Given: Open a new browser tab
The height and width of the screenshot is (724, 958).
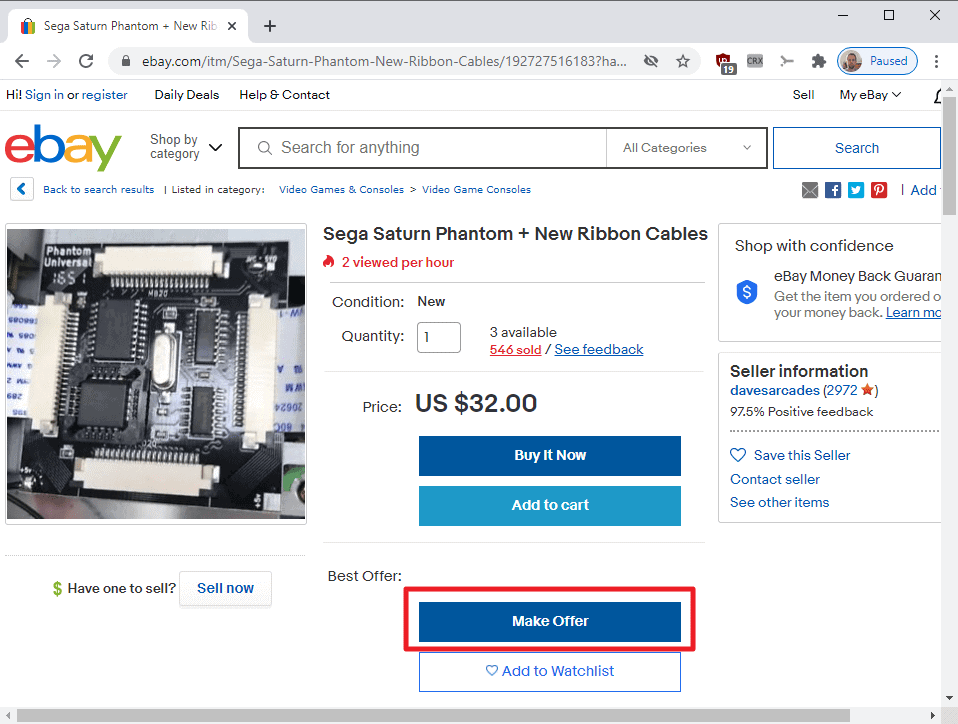Looking at the screenshot, I should click(x=270, y=26).
